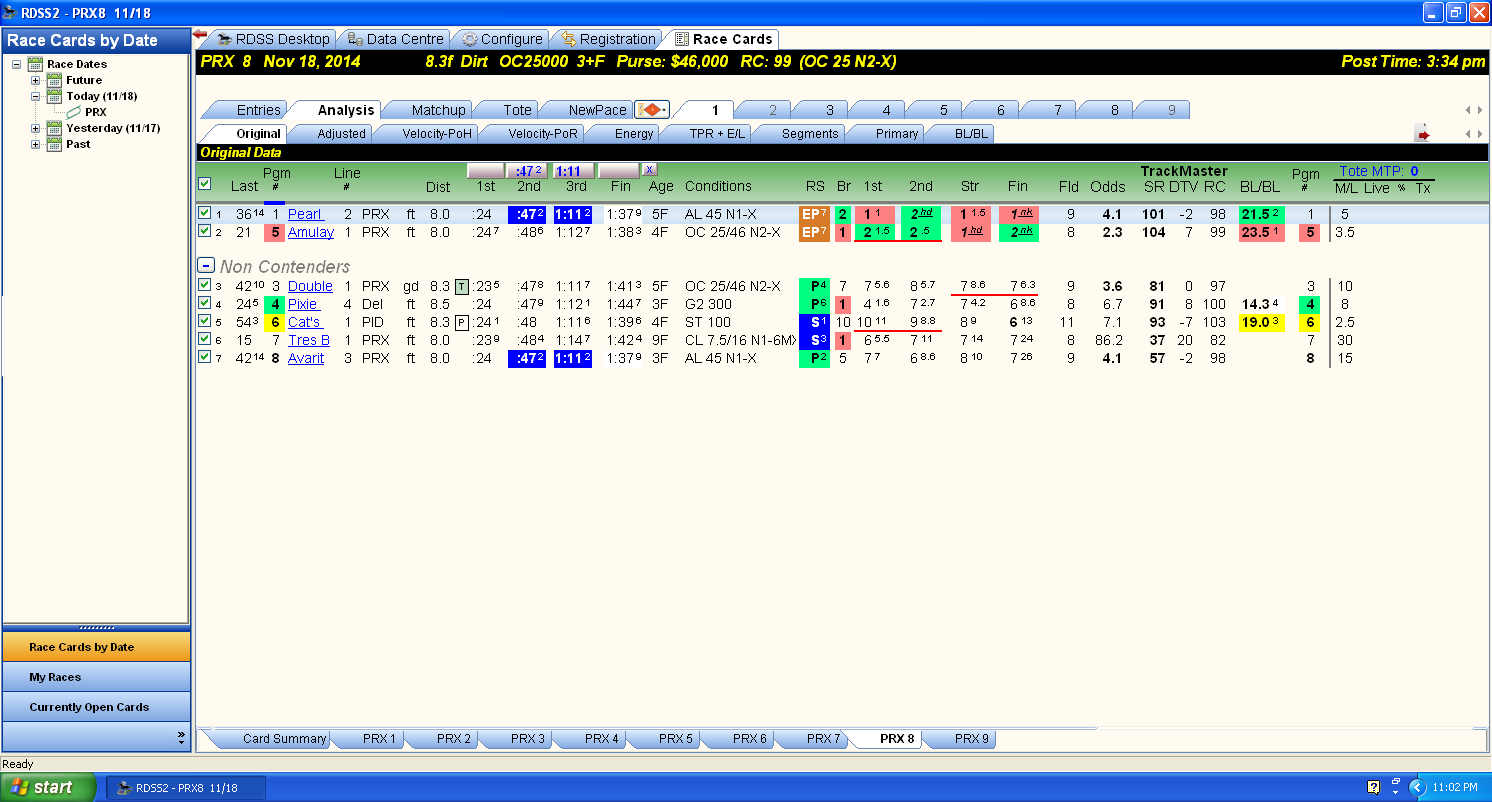Switch to the Configure tab
1492x802 pixels.
(502, 39)
